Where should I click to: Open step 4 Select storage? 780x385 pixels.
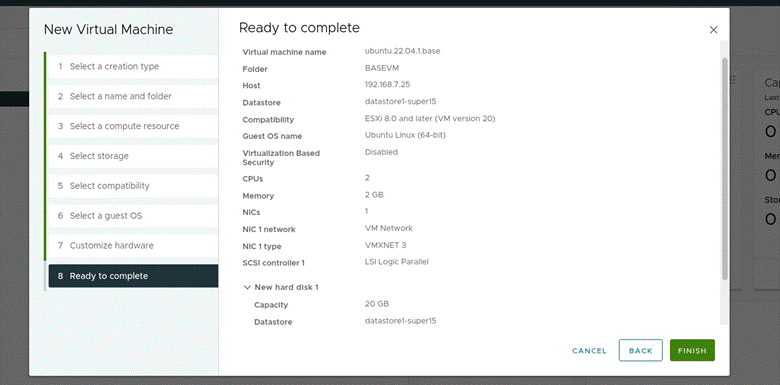(x=133, y=156)
